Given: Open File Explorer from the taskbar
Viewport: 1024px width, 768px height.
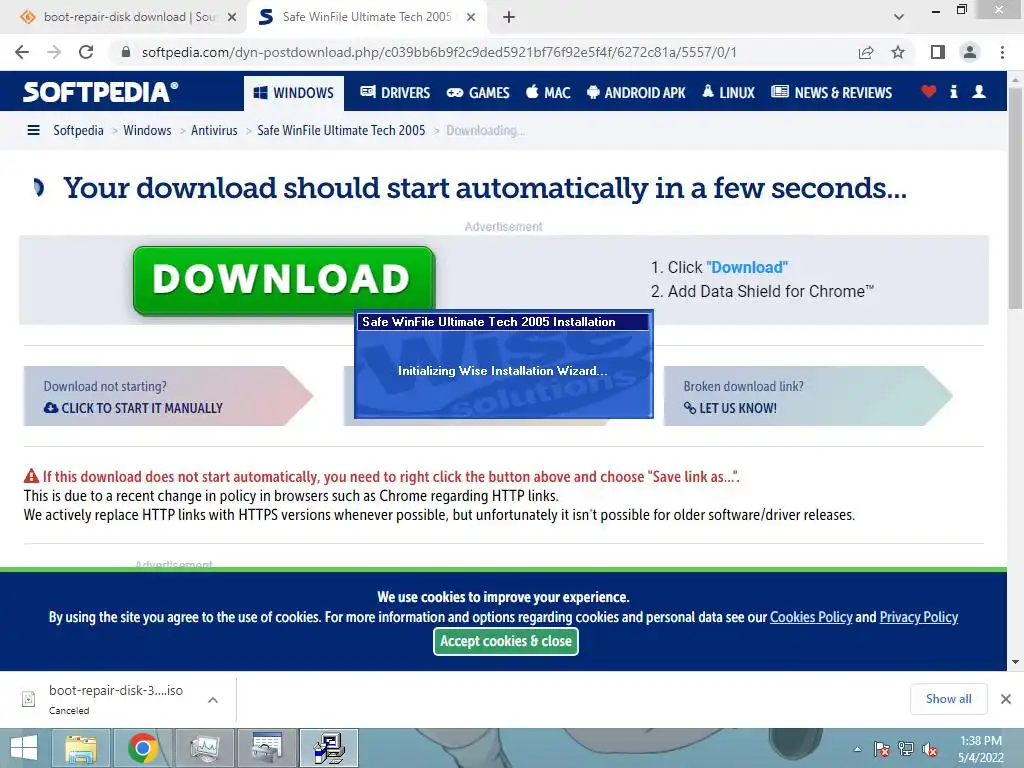Looking at the screenshot, I should click(x=81, y=748).
